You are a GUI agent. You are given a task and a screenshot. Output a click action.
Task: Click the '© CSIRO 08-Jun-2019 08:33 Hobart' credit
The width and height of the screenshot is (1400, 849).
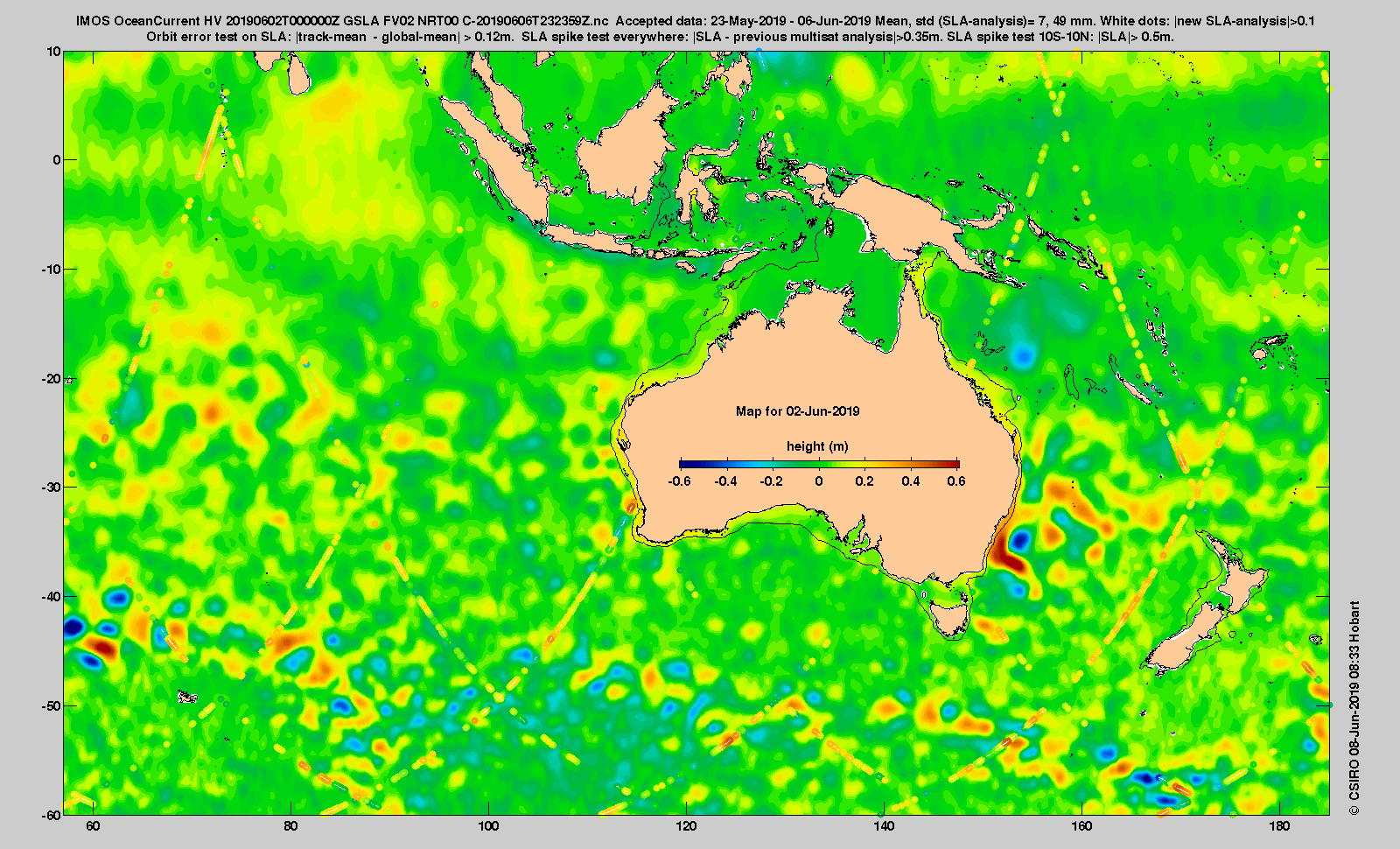coord(1354,707)
